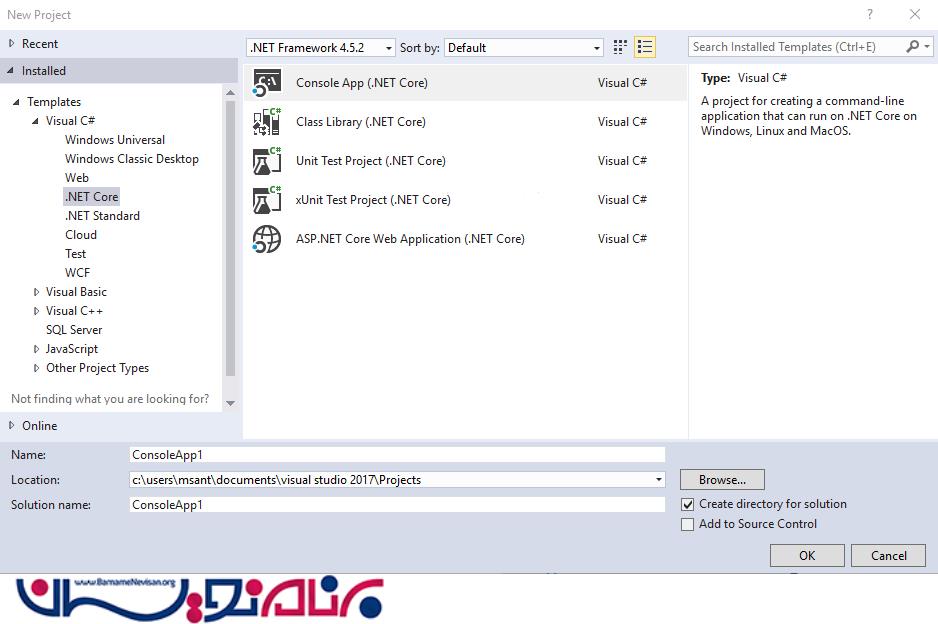Select the ASP.NET Core Web Application globe icon
This screenshot has height=624, width=938.
(266, 239)
